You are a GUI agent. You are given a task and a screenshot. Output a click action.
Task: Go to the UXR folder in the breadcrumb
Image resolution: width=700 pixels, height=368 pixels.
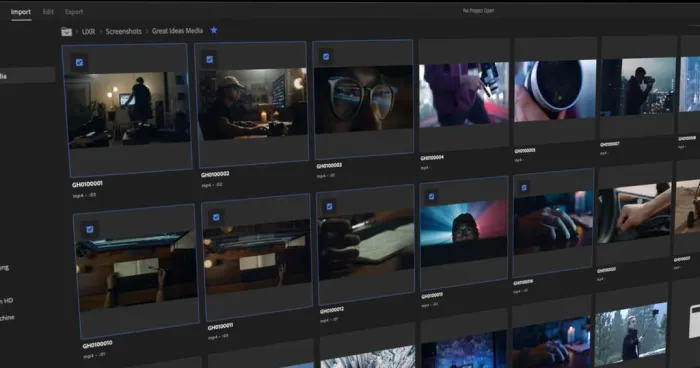(x=88, y=32)
